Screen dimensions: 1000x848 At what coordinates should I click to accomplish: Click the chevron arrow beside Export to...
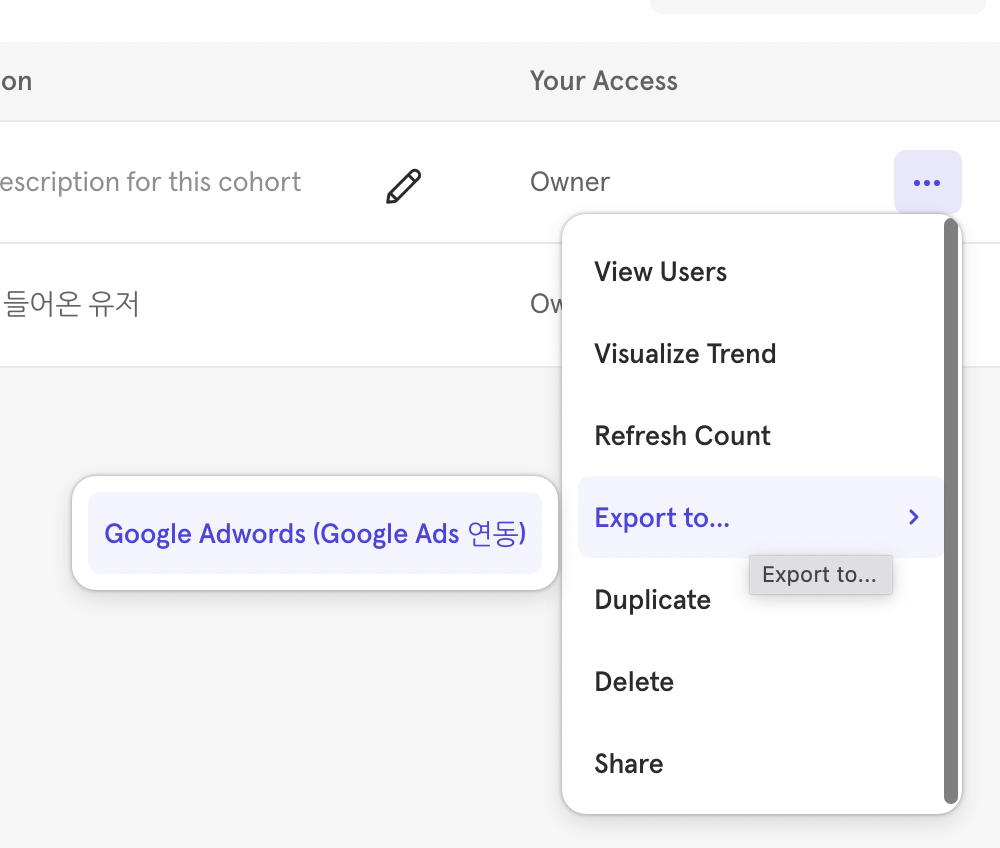(x=912, y=517)
